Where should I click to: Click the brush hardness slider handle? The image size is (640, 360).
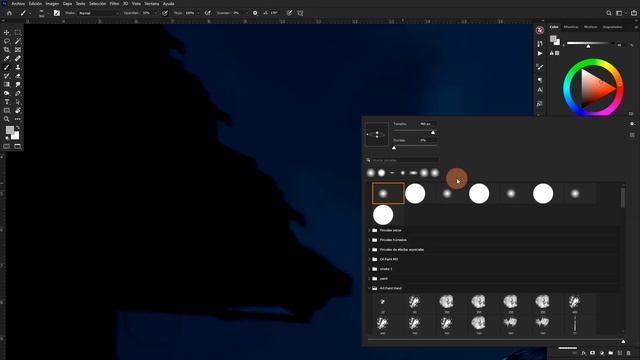coord(394,148)
